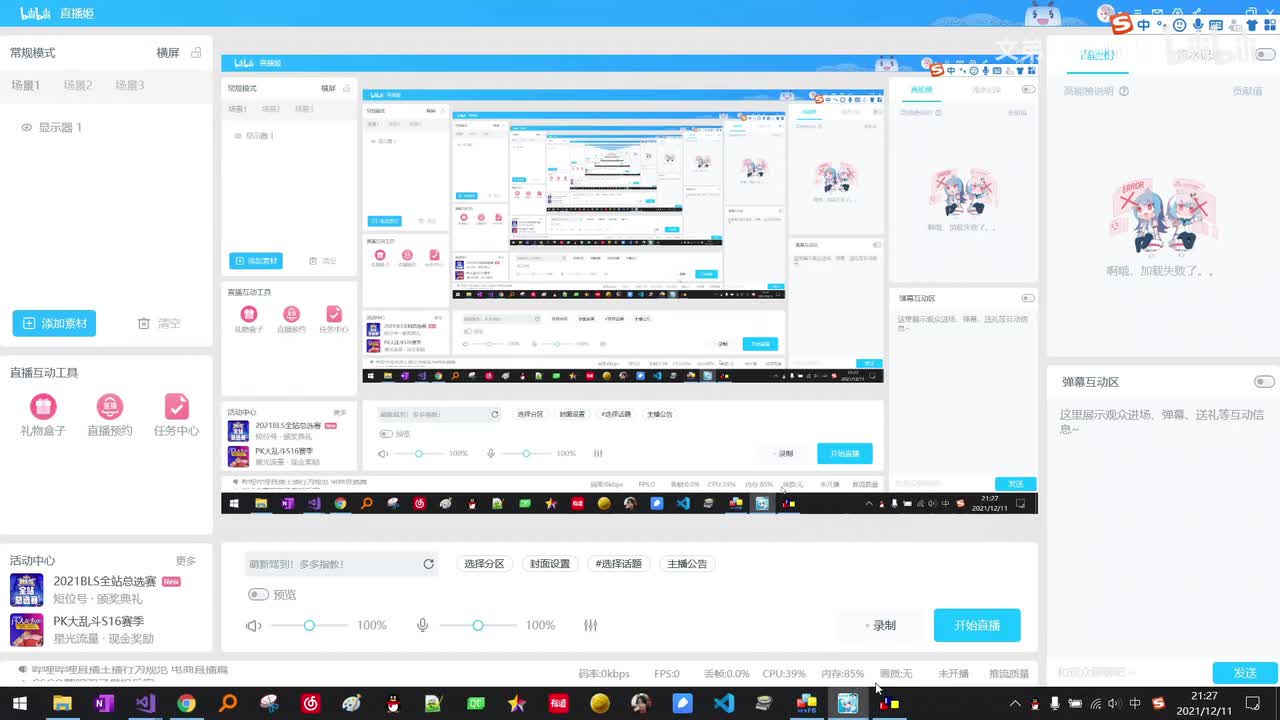Switch to 场景2 tab
1280x720 pixels.
pyautogui.click(x=77, y=85)
